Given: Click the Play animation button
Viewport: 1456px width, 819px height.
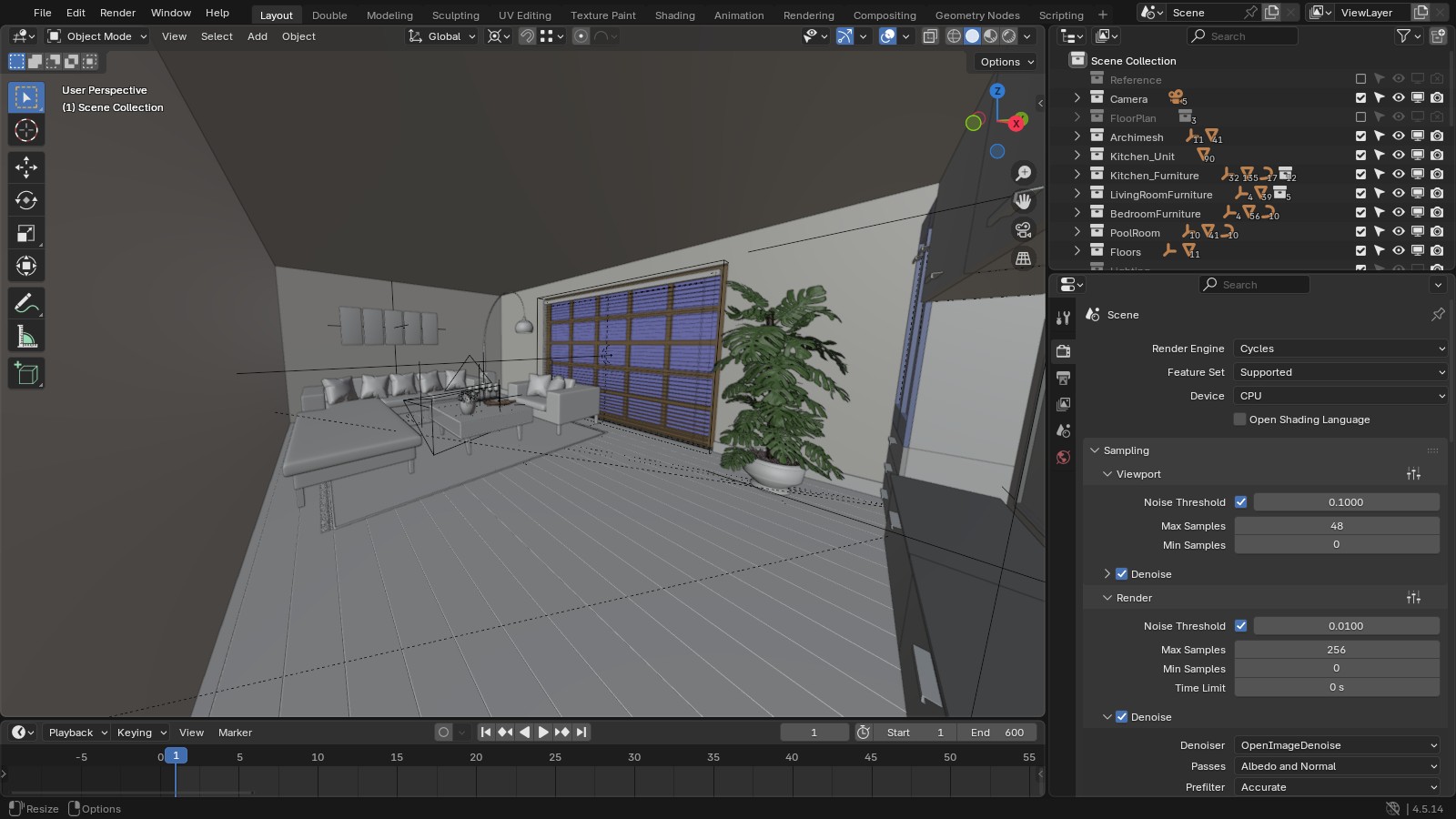Looking at the screenshot, I should click(x=543, y=732).
